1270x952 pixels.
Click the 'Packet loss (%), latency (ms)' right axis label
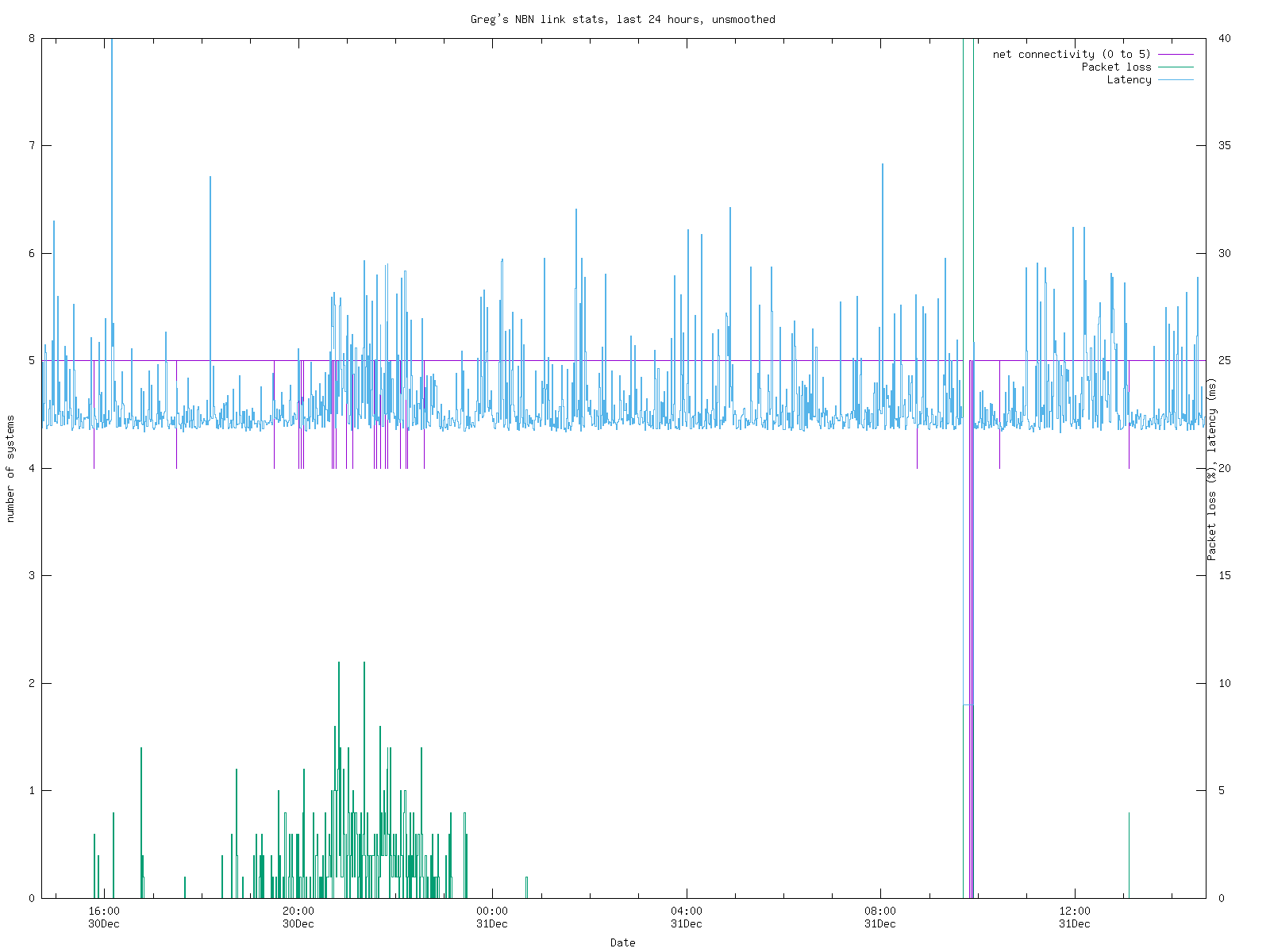(x=1211, y=469)
